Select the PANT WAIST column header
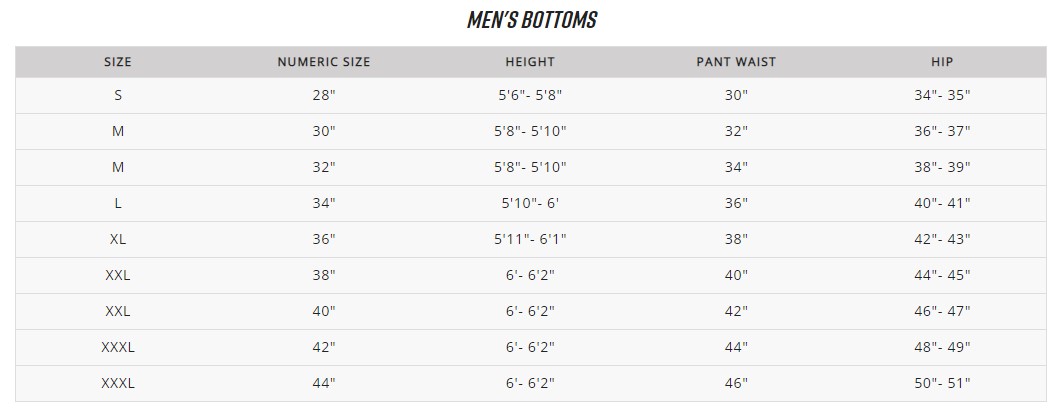Screen dimensions: 1064x420 [736, 62]
